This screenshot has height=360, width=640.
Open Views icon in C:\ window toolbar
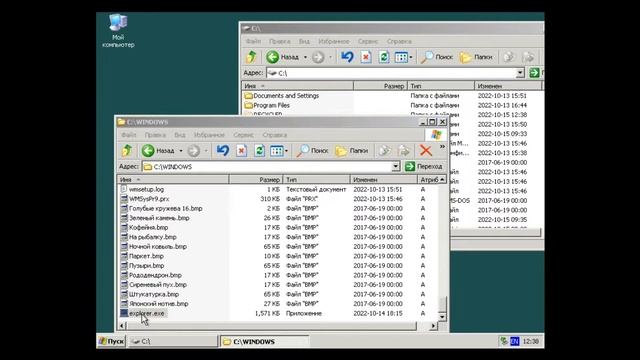coord(401,57)
